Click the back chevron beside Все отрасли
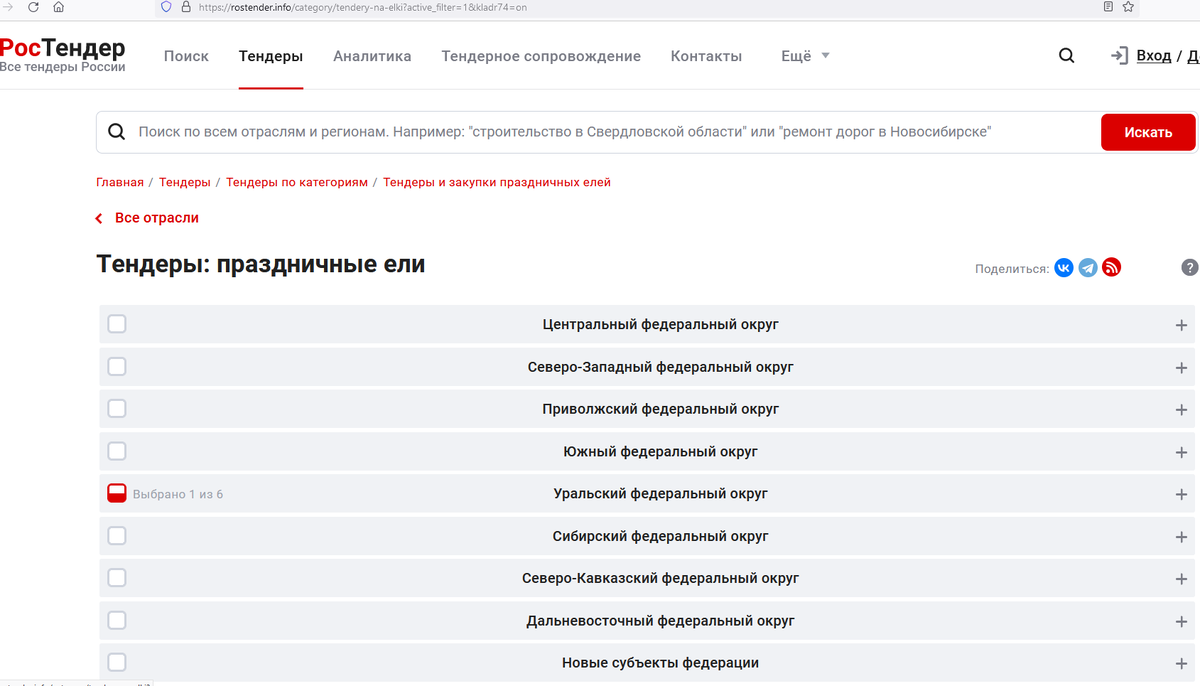The width and height of the screenshot is (1200, 686). [99, 218]
